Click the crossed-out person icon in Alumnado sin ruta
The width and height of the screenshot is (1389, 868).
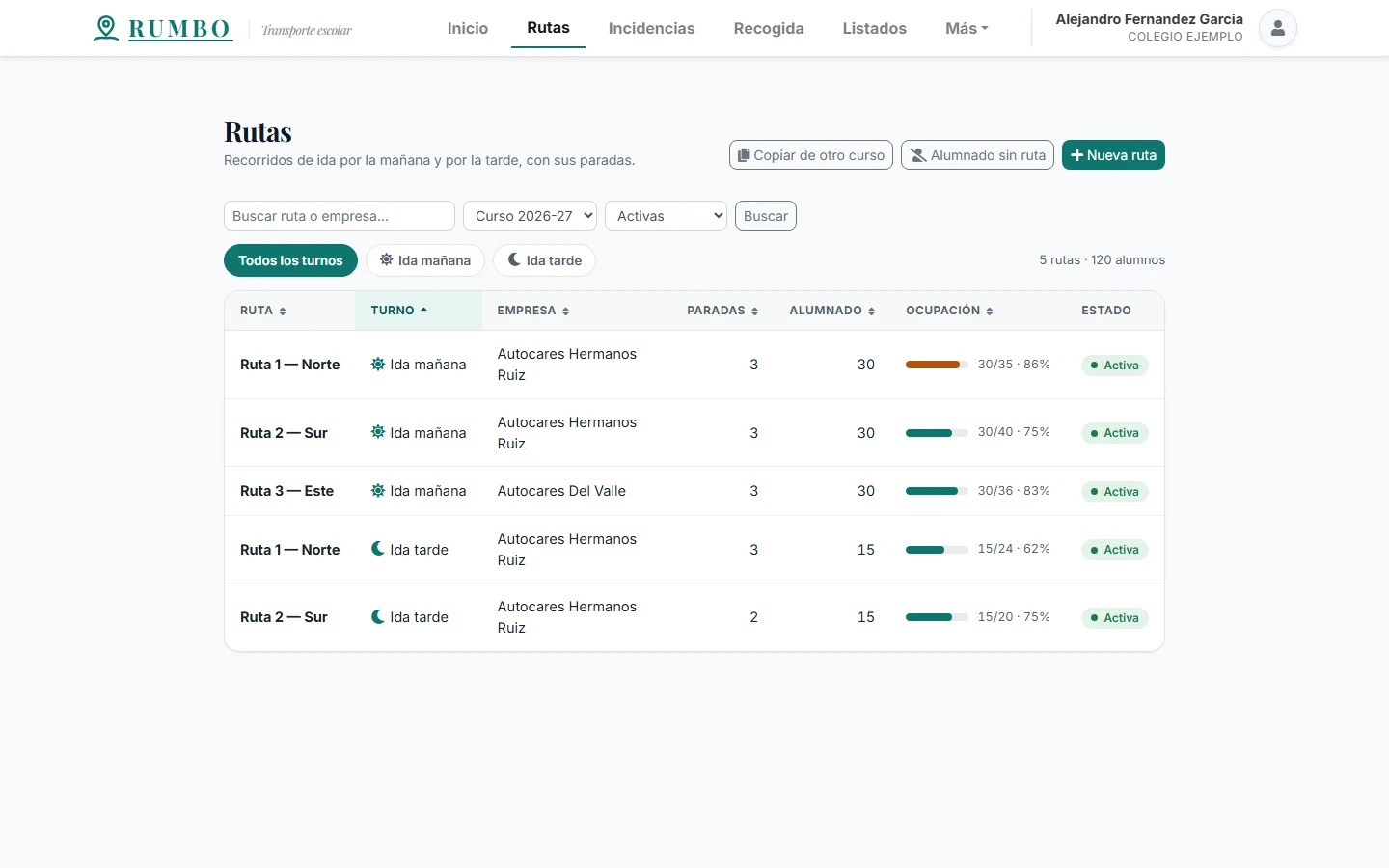click(918, 155)
